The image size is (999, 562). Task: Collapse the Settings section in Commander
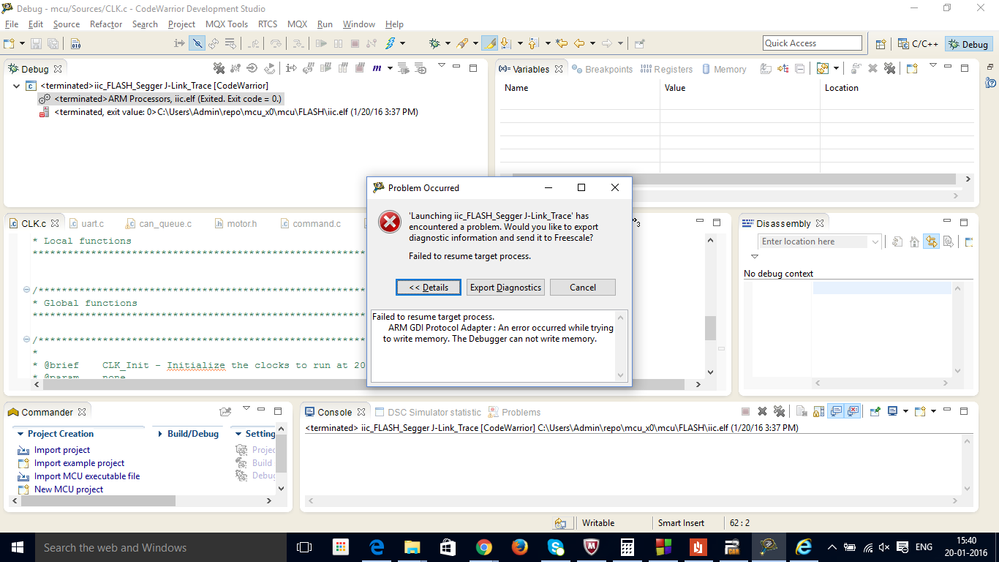point(238,434)
